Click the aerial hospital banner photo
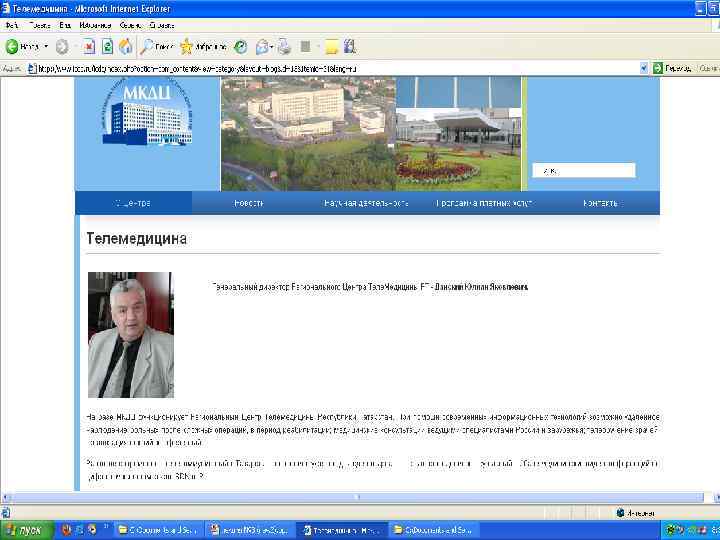Viewport: 720px width, 540px height. (309, 134)
